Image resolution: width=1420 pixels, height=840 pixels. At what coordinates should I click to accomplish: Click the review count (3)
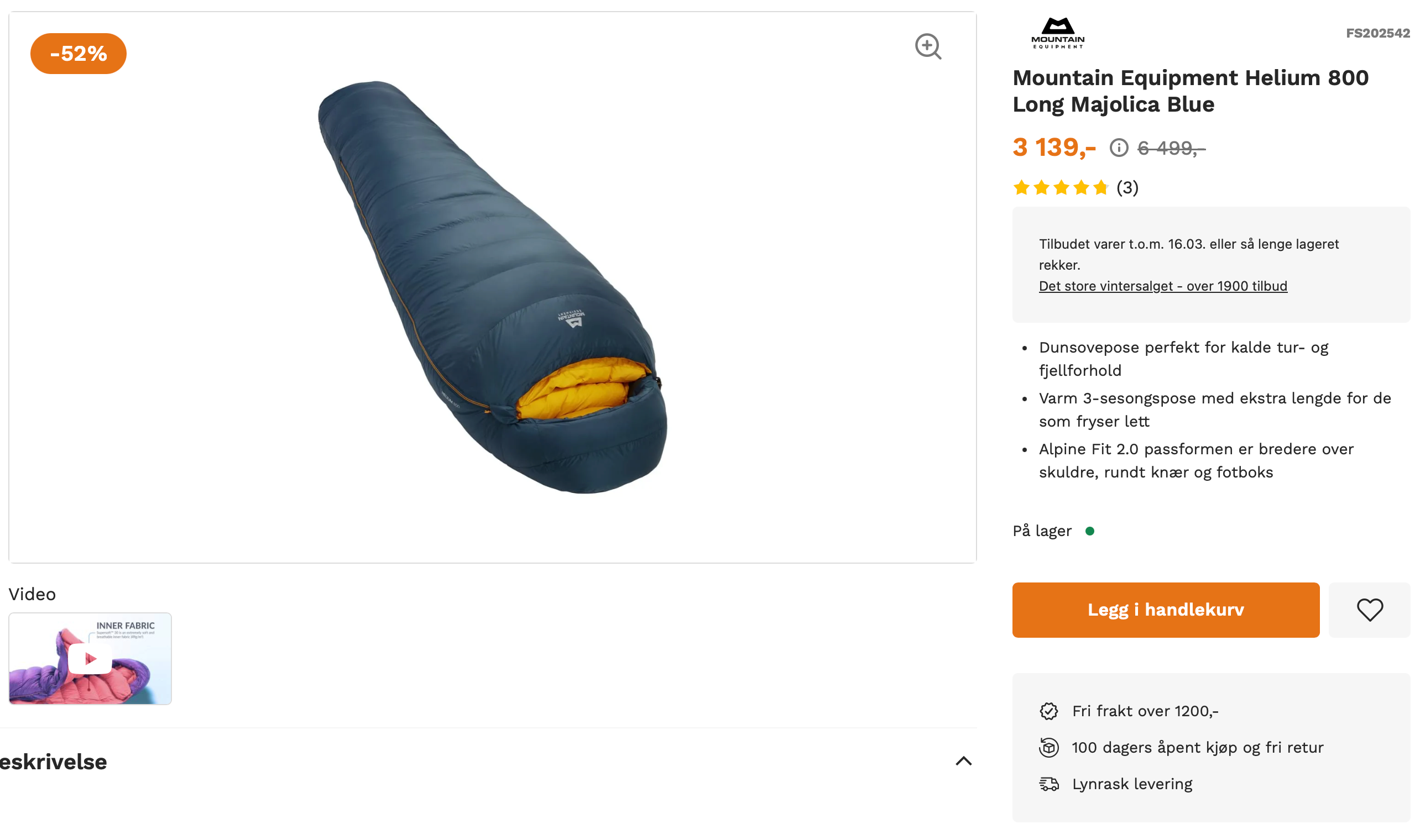tap(1127, 188)
